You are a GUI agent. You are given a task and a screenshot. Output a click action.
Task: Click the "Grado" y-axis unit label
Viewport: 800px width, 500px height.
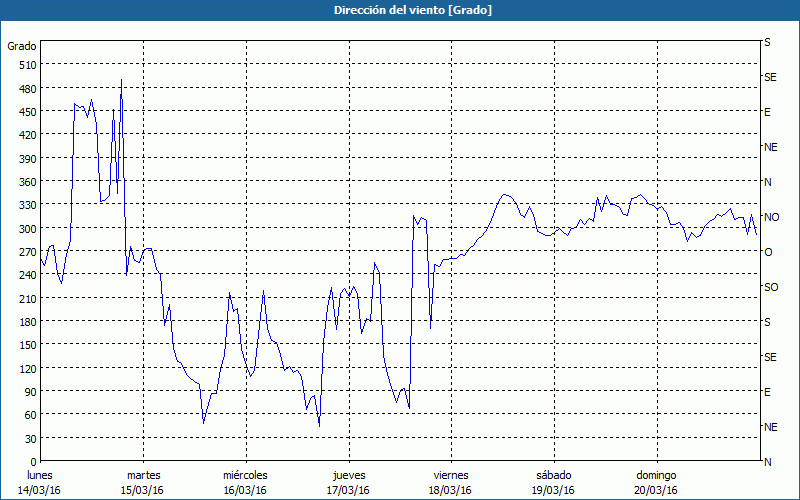22,46
